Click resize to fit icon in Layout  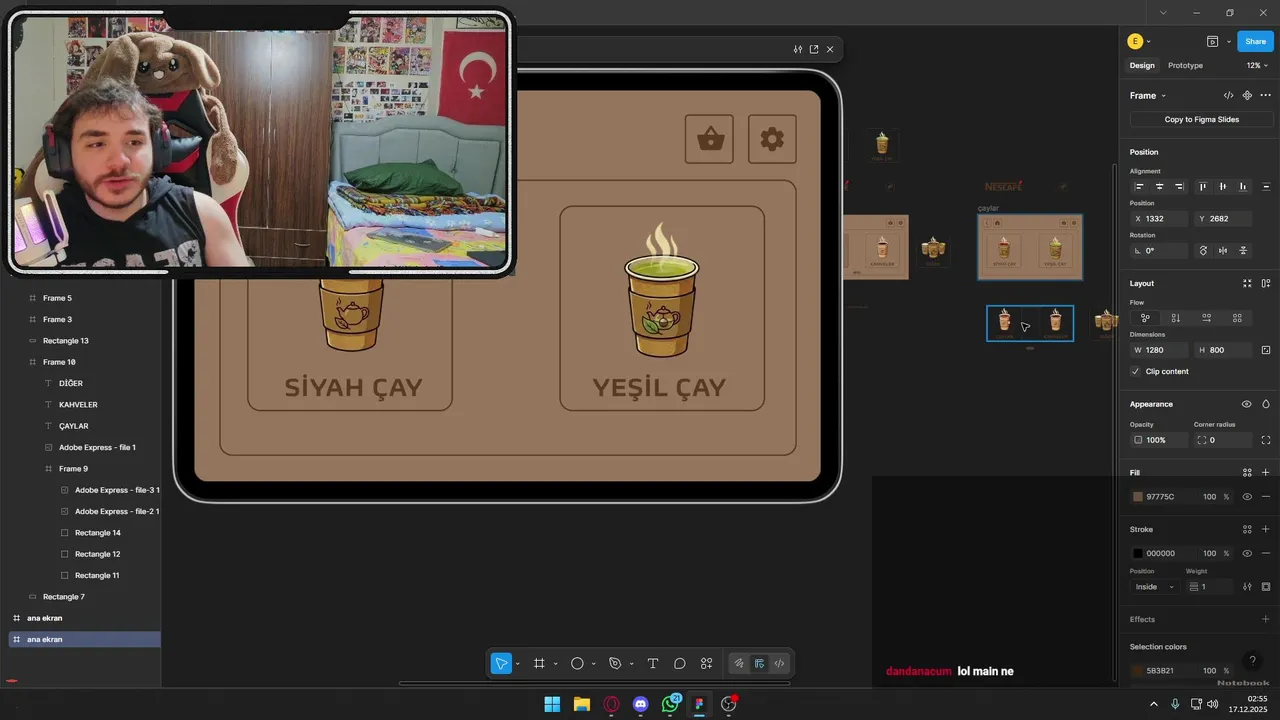click(1247, 284)
